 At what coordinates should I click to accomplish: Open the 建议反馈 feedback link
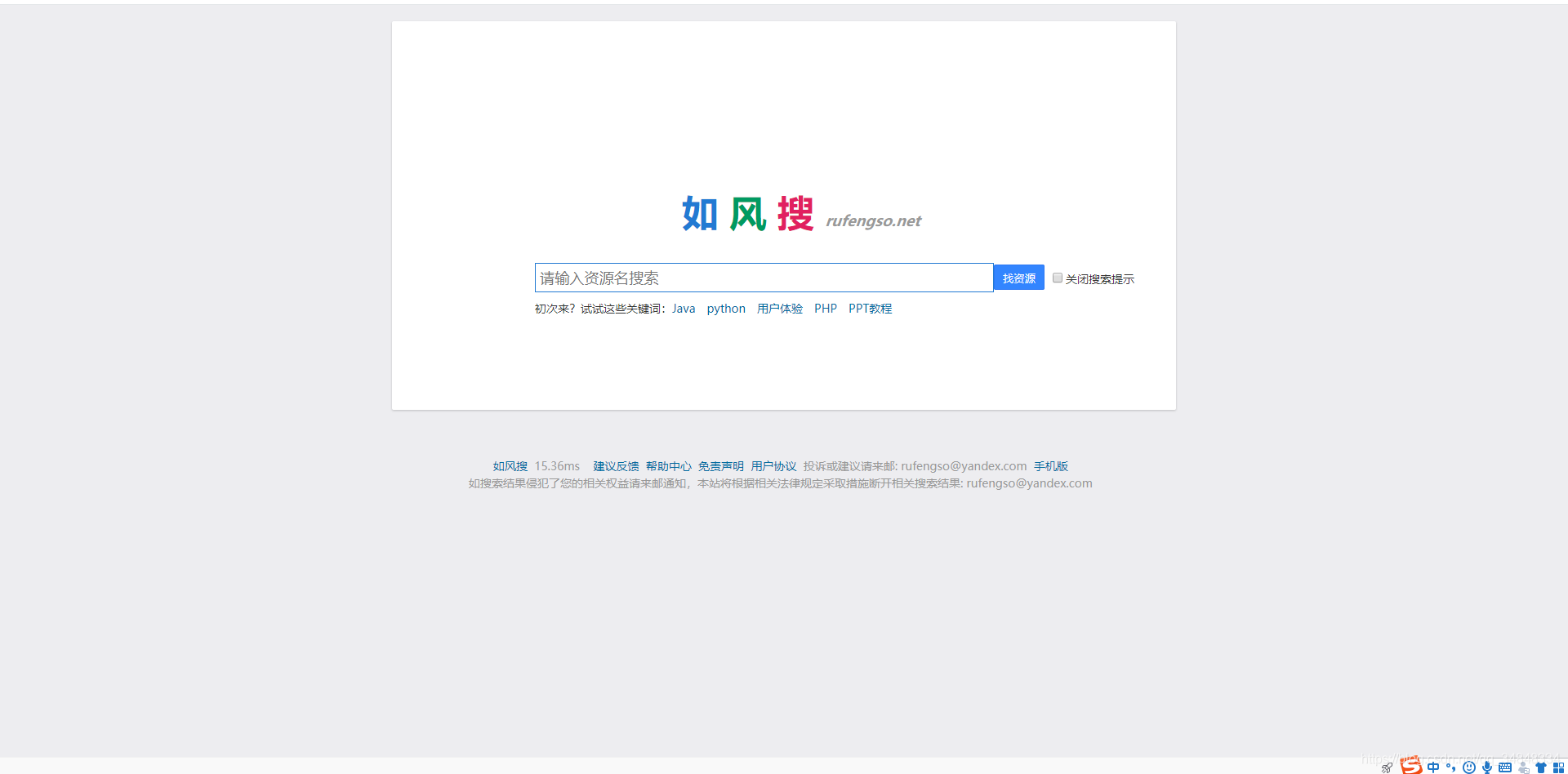616,465
